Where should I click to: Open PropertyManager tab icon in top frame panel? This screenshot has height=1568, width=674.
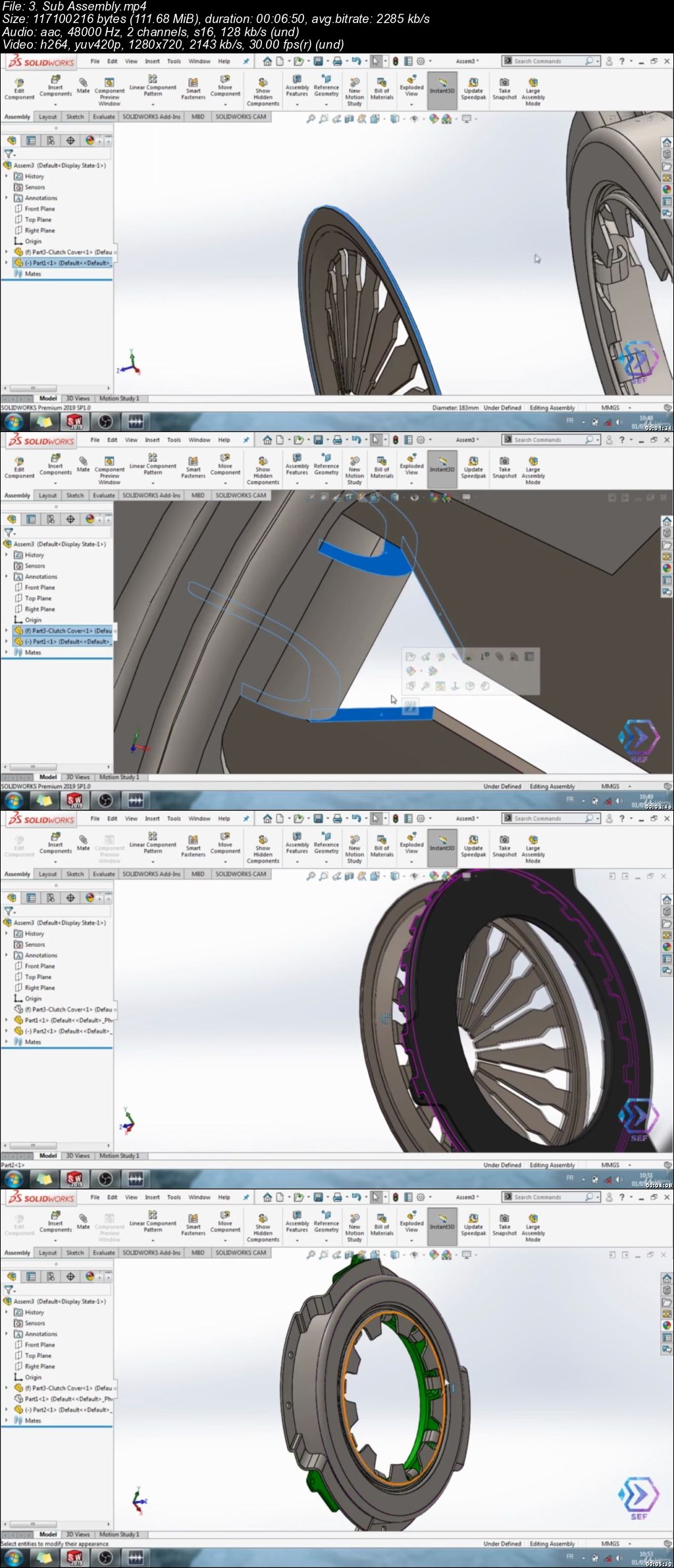[31, 140]
